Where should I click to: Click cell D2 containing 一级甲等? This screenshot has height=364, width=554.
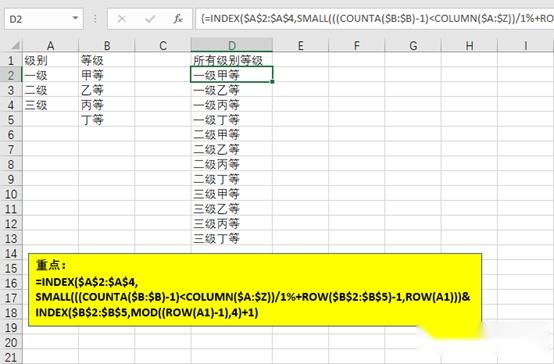point(232,75)
